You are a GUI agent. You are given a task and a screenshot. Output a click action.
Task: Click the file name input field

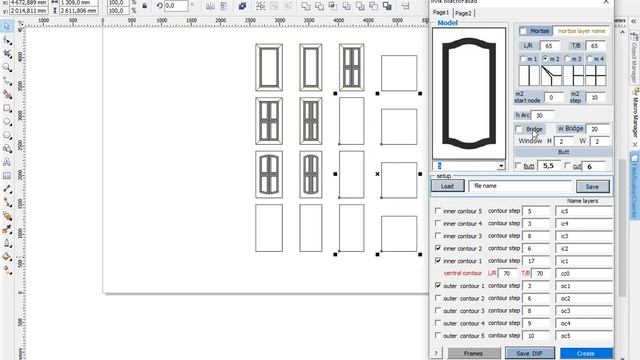(x=520, y=186)
